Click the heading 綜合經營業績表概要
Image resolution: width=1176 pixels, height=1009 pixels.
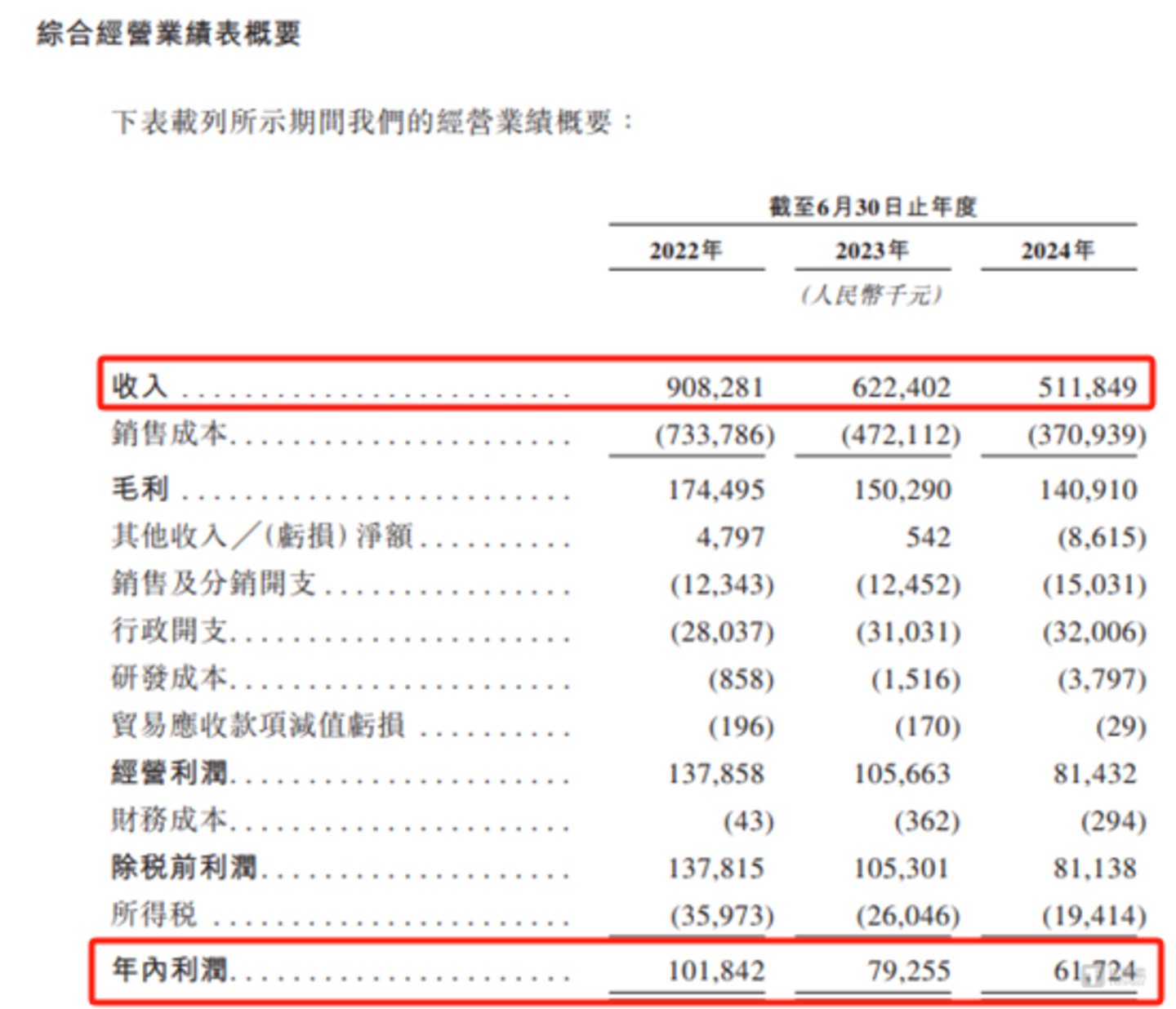[169, 34]
